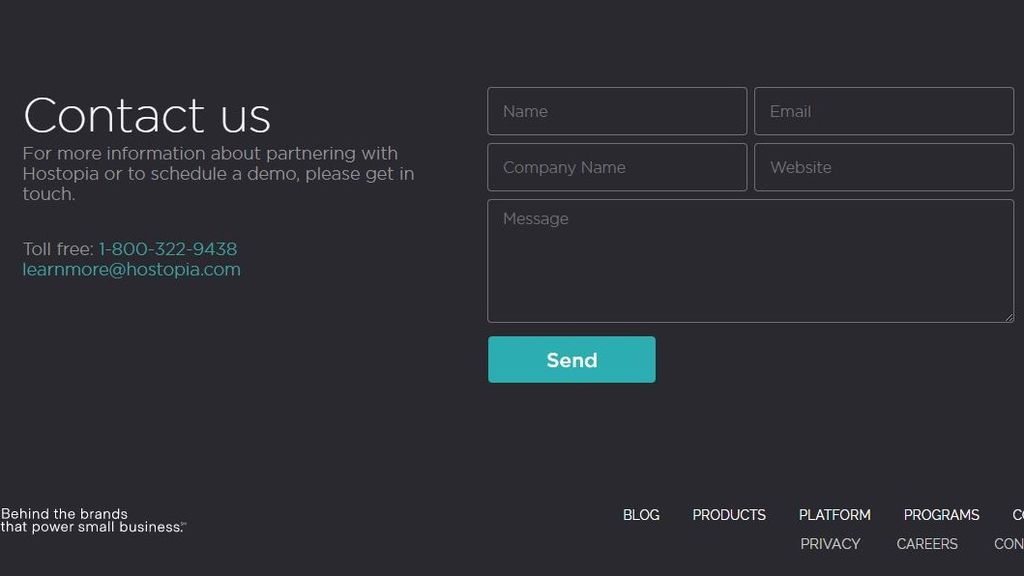Open the learnmore@hostopia.com email link
This screenshot has height=576, width=1024.
131,269
